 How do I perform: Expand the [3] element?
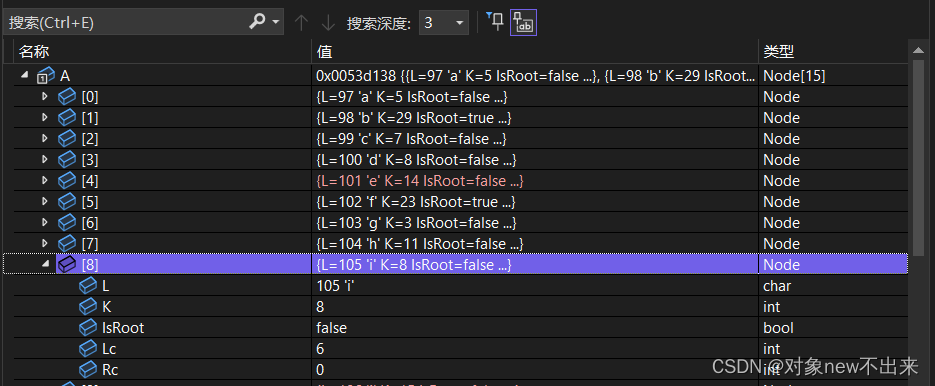[x=44, y=159]
